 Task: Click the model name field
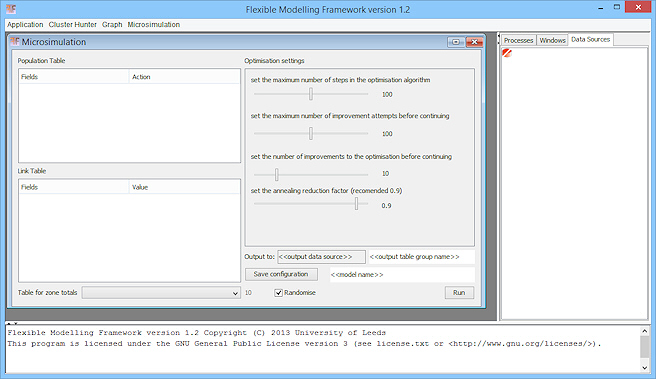click(402, 275)
